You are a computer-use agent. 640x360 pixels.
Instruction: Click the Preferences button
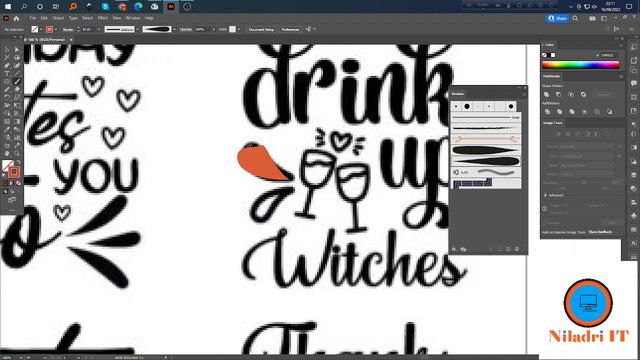coord(290,29)
